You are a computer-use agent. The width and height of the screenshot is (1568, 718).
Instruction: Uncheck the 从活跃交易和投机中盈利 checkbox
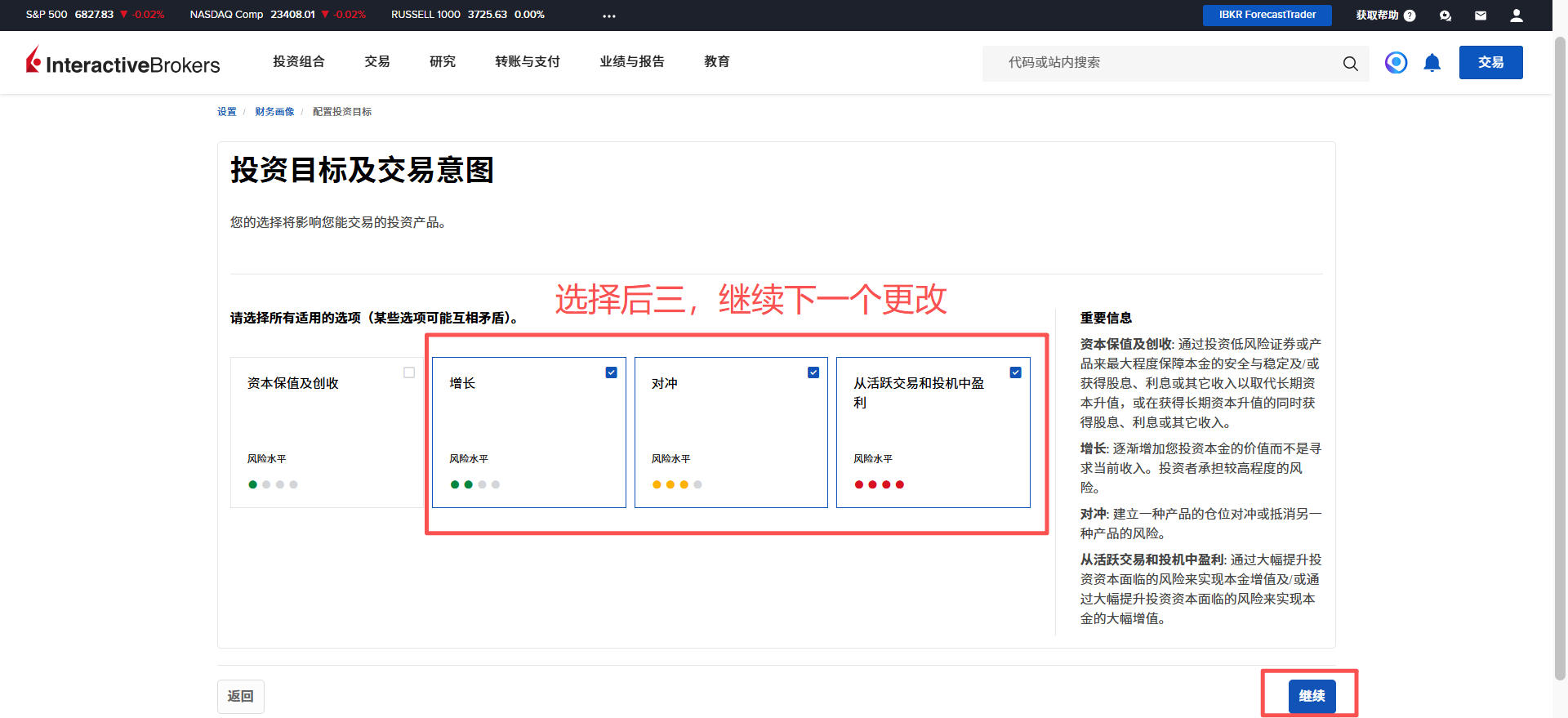(1015, 372)
